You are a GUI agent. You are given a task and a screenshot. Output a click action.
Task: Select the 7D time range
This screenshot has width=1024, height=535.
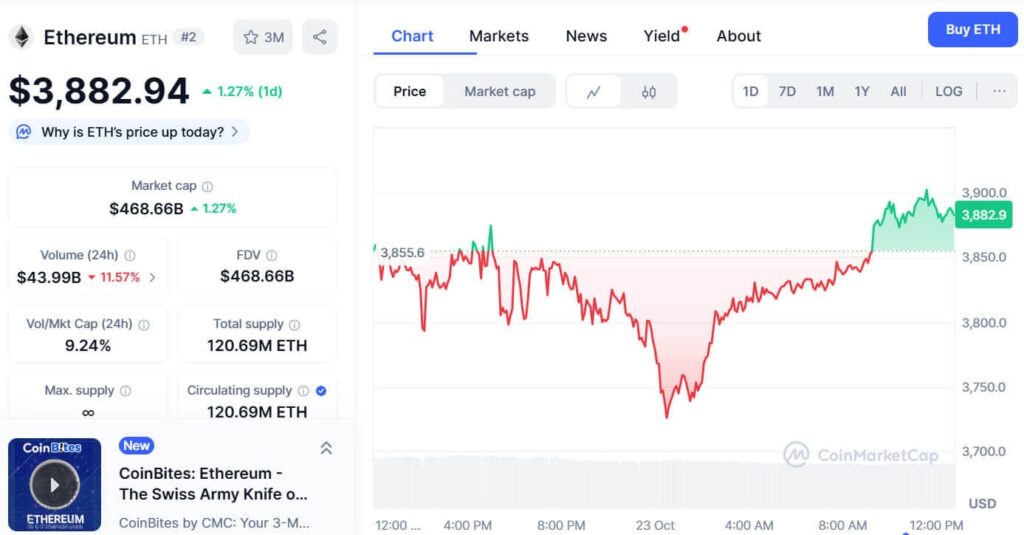tap(787, 91)
